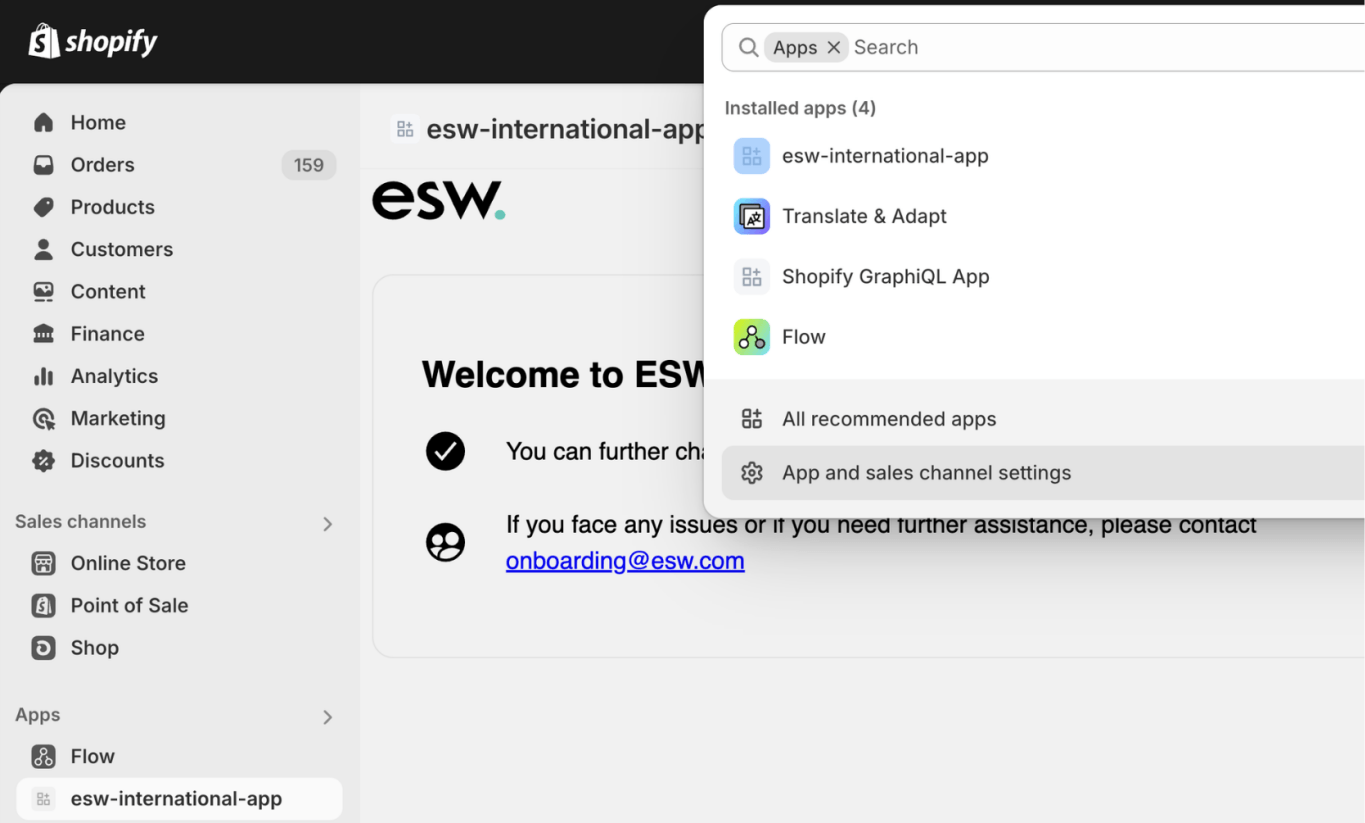The height and width of the screenshot is (823, 1365).
Task: Click the Finance bank icon
Action: [x=43, y=334]
